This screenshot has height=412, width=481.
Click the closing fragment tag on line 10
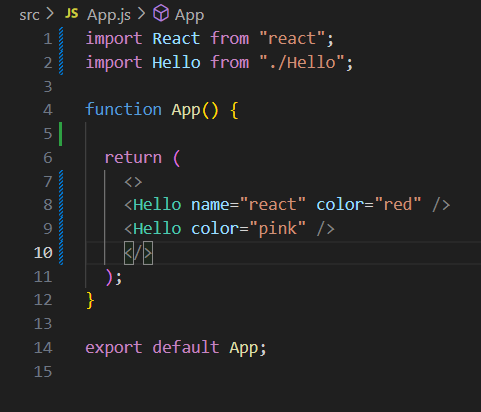[138, 253]
